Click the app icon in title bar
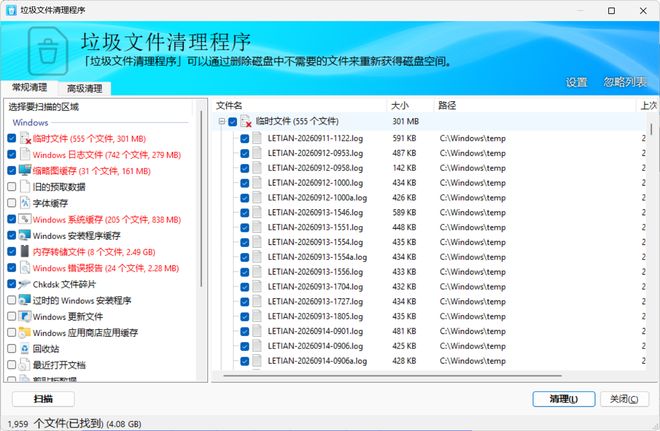 tap(11, 11)
